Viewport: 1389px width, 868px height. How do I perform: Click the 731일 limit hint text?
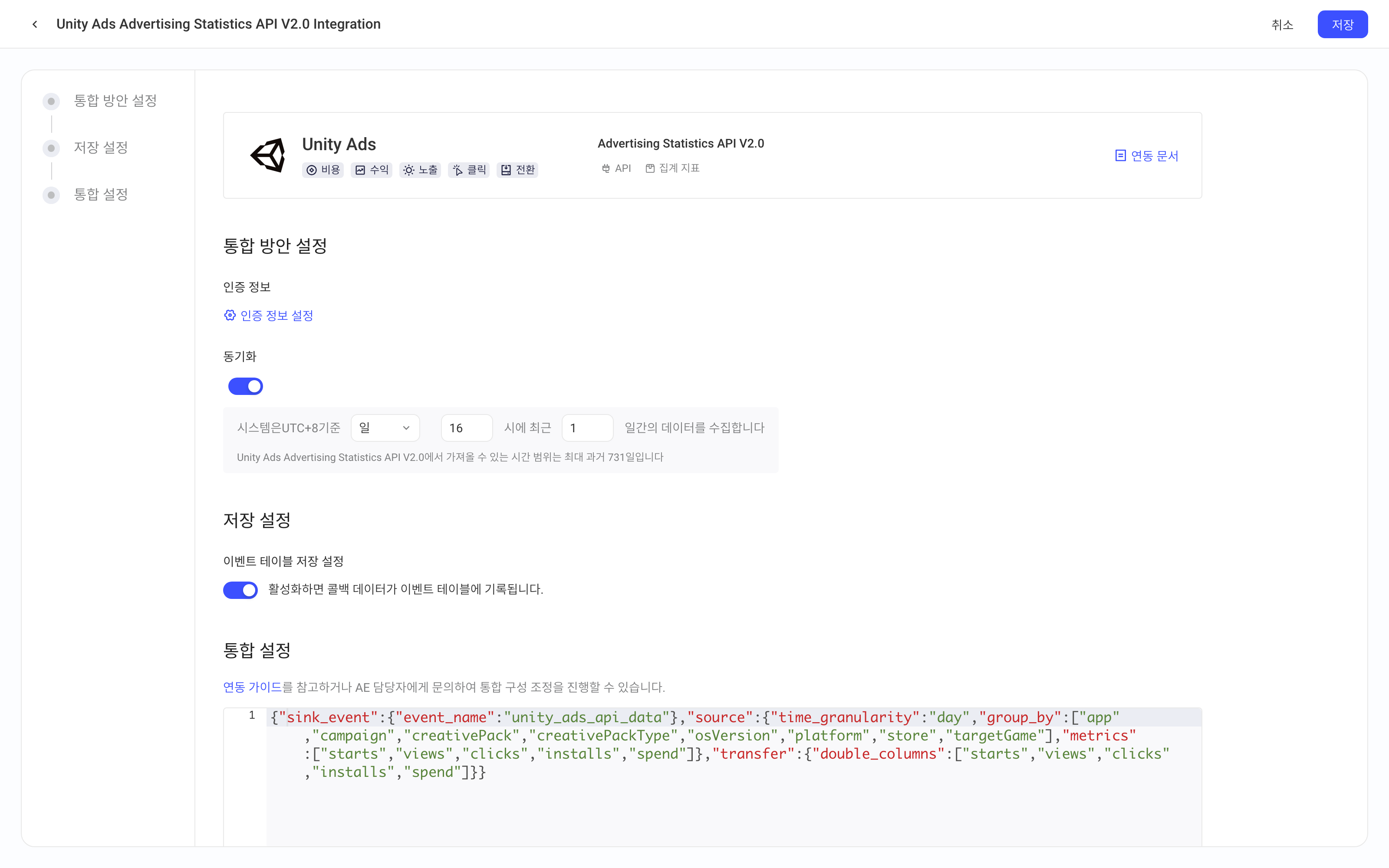click(450, 457)
